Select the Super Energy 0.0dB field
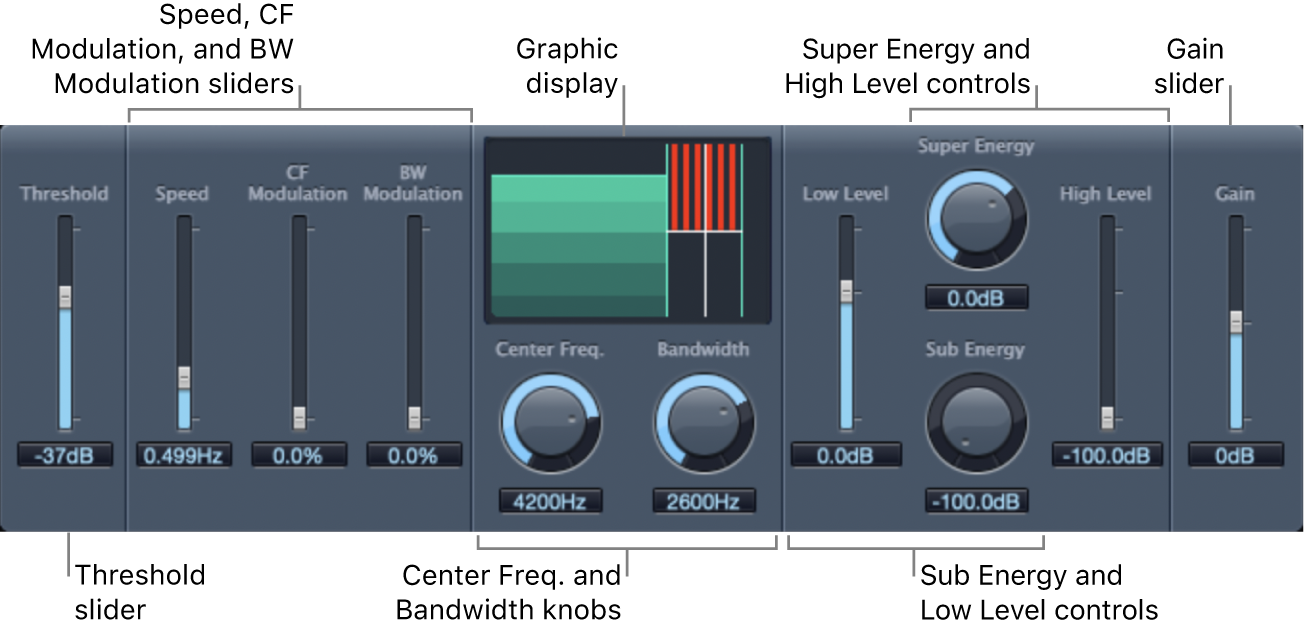This screenshot has width=1306, height=638. [x=976, y=297]
